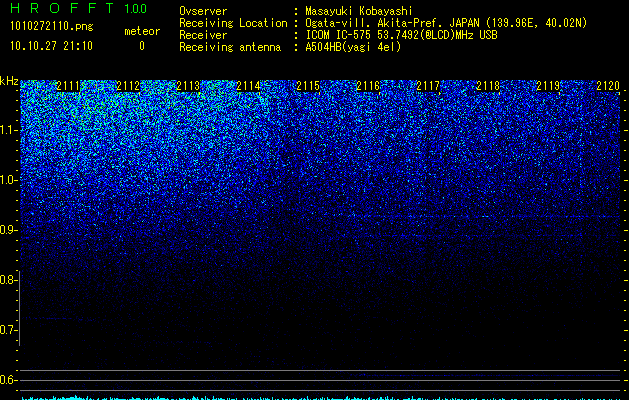Click the version number 1.0.0
Image resolution: width=629 pixels, height=400 pixels.
pos(135,8)
